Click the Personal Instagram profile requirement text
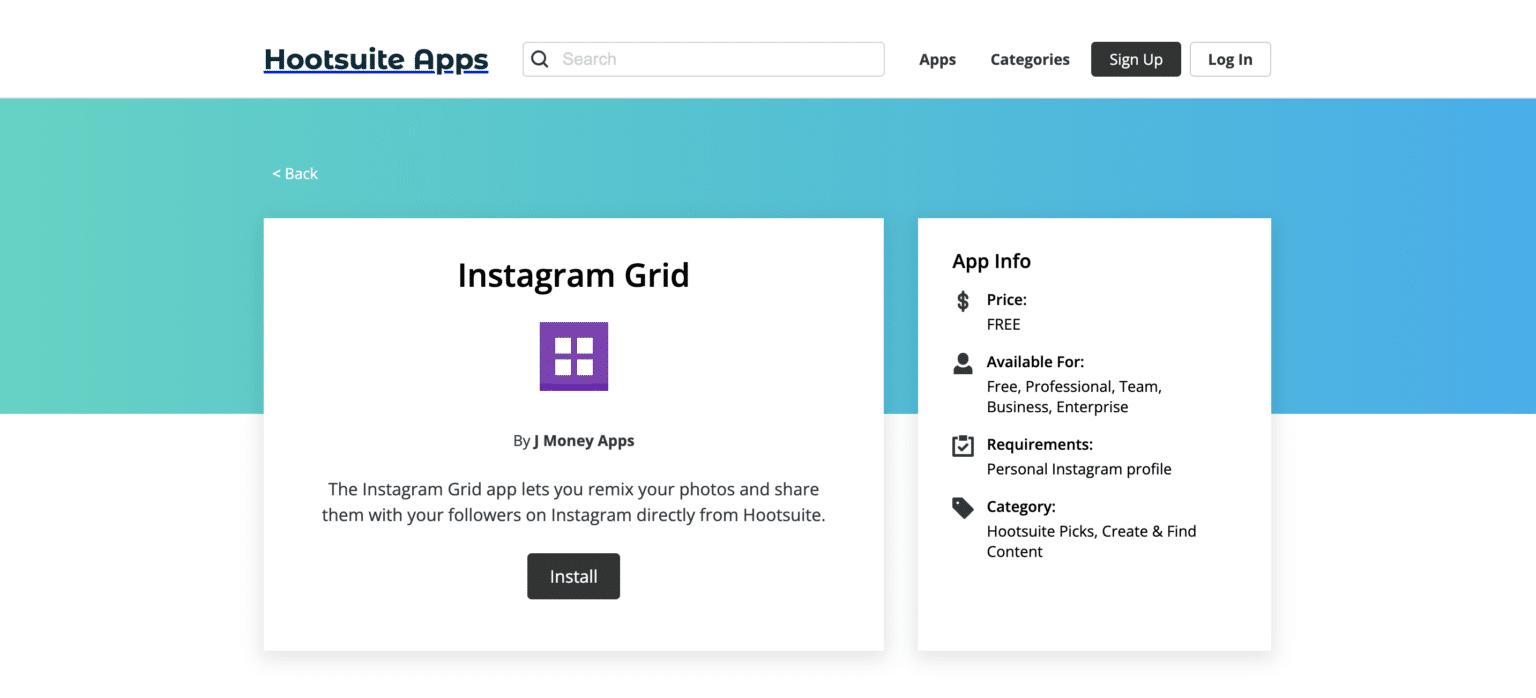 pyautogui.click(x=1079, y=468)
